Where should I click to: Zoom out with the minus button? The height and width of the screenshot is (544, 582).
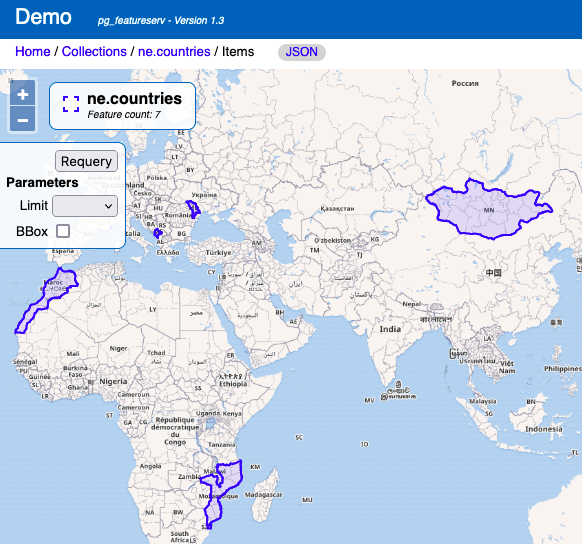[x=23, y=119]
